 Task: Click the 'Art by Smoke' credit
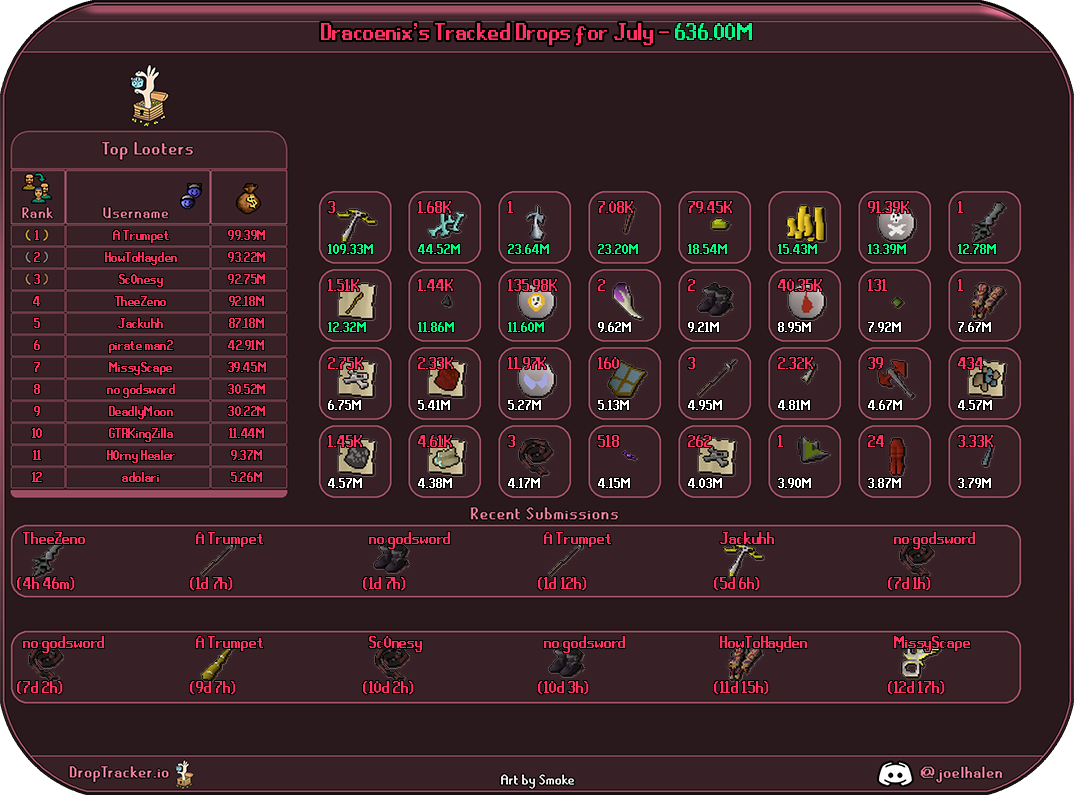537,780
